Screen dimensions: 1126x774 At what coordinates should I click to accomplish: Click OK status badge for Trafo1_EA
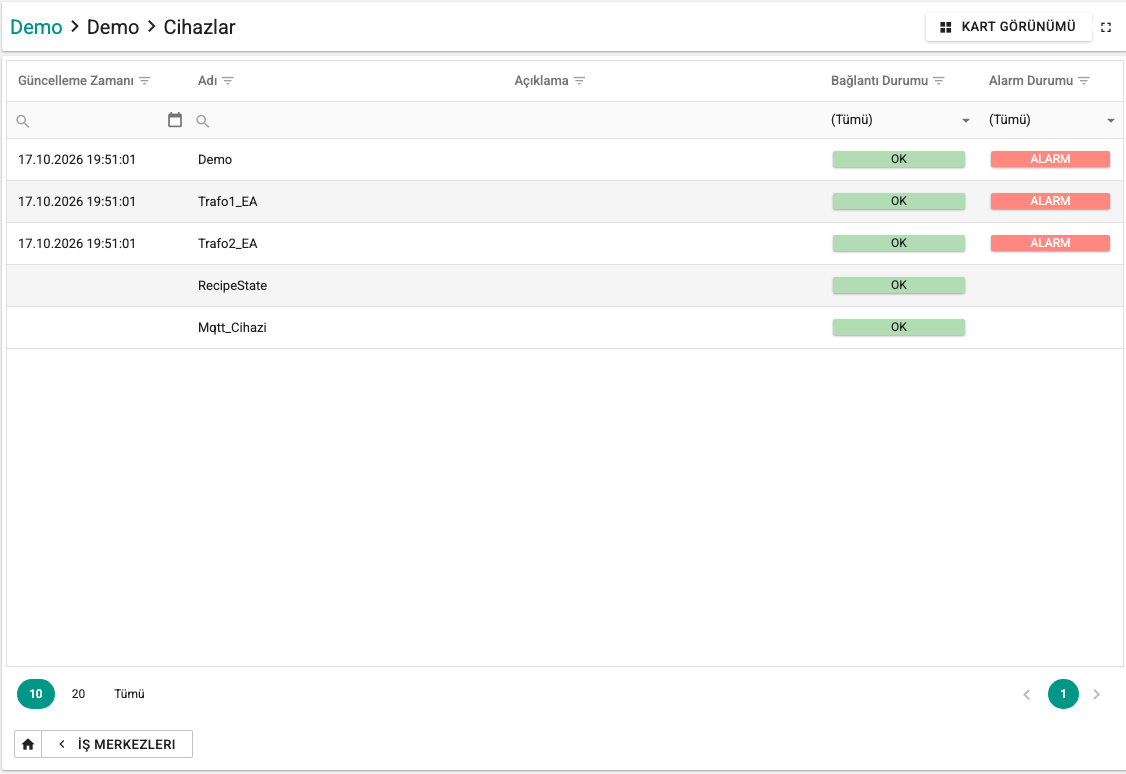(898, 201)
